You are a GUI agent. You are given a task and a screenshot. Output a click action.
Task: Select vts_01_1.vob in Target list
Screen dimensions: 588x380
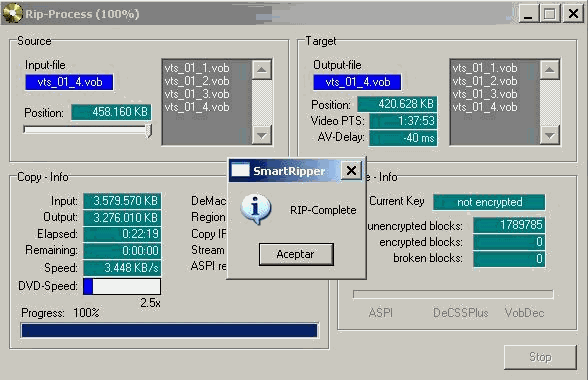click(484, 68)
